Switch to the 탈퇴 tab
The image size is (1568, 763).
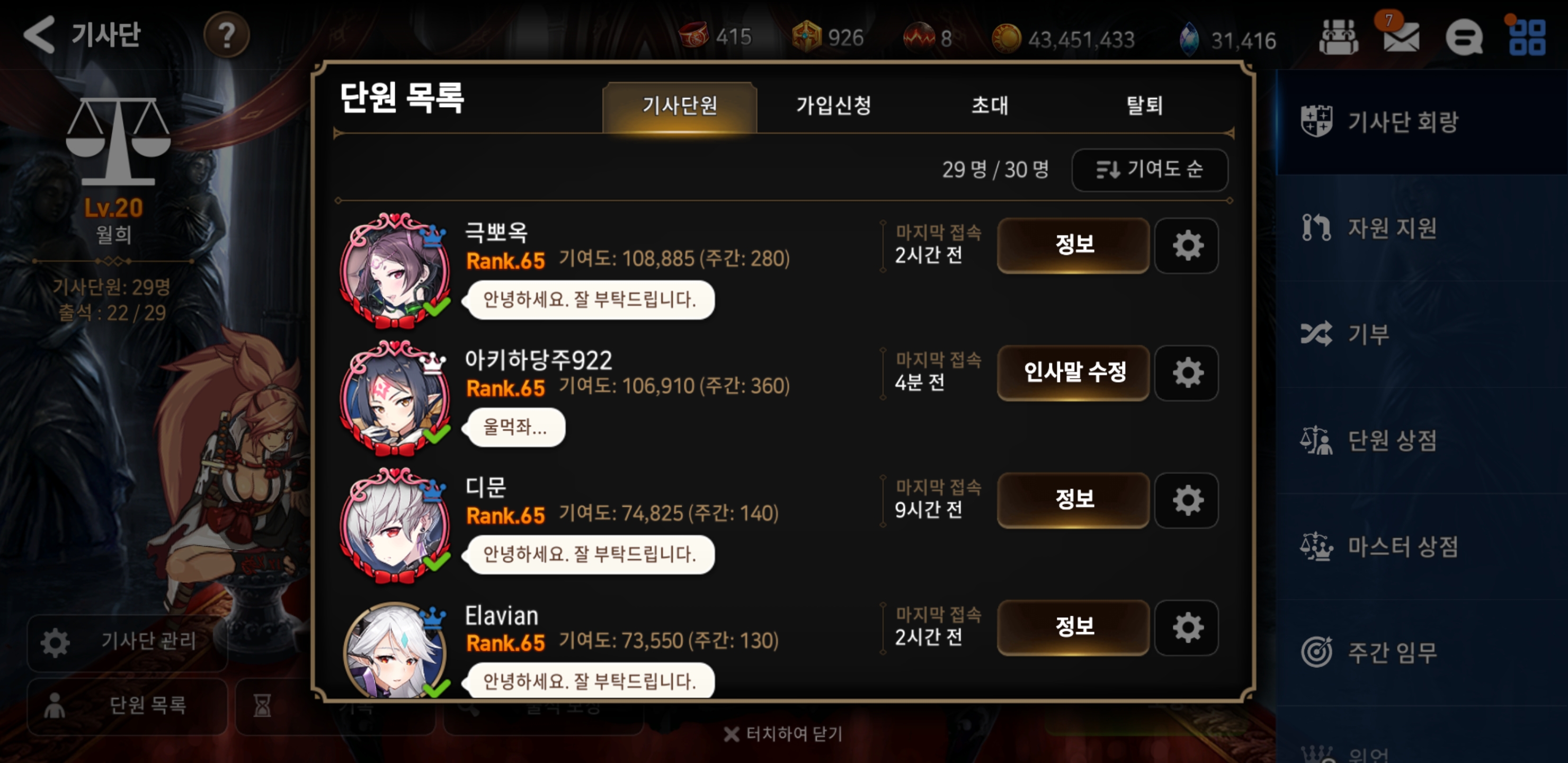[1144, 106]
